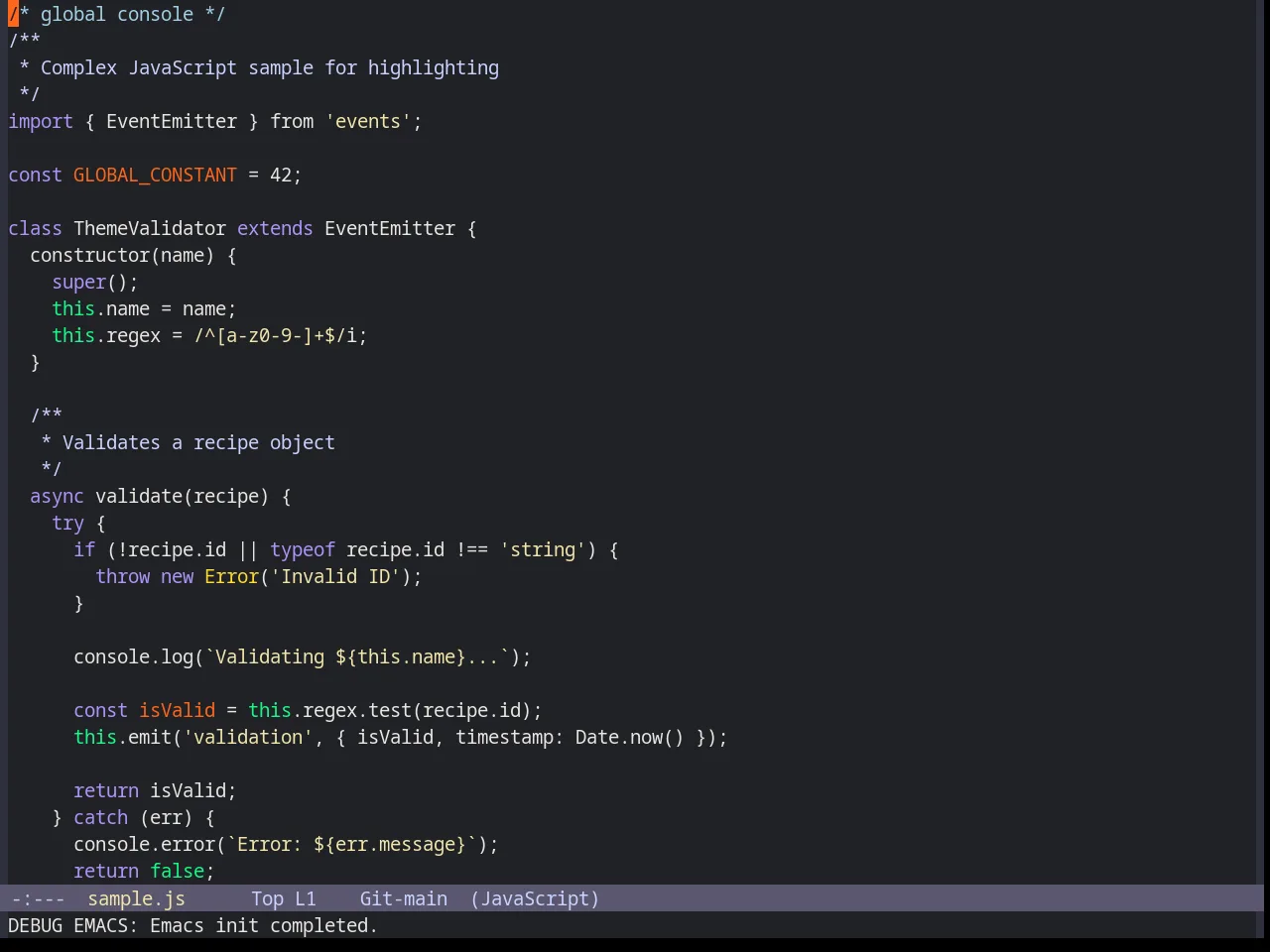
Task: Click isValid in the const declaration
Action: [x=177, y=710]
